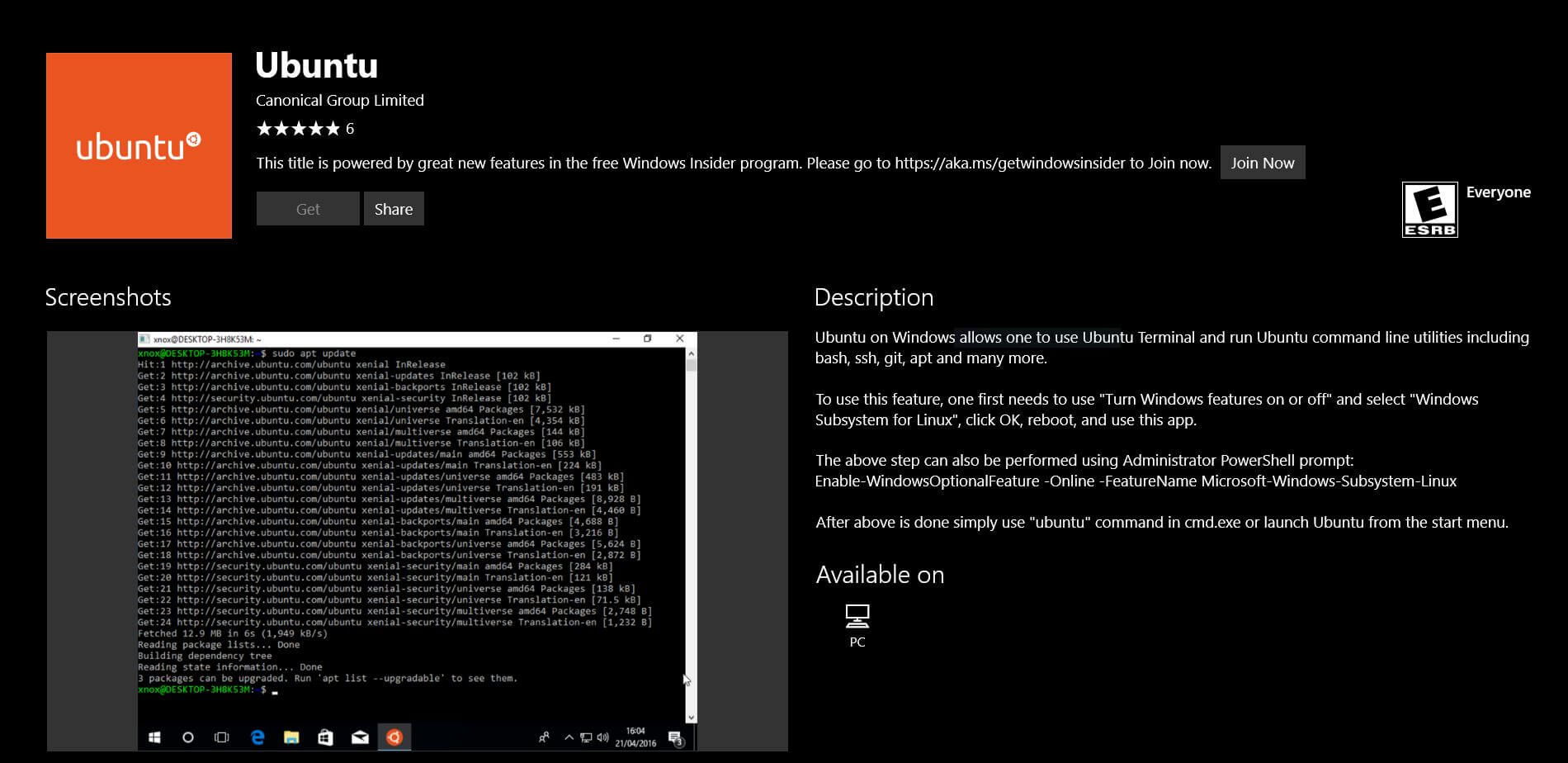Click the Everyone age rating label
Screen dimensions: 1568x763
click(x=1498, y=192)
